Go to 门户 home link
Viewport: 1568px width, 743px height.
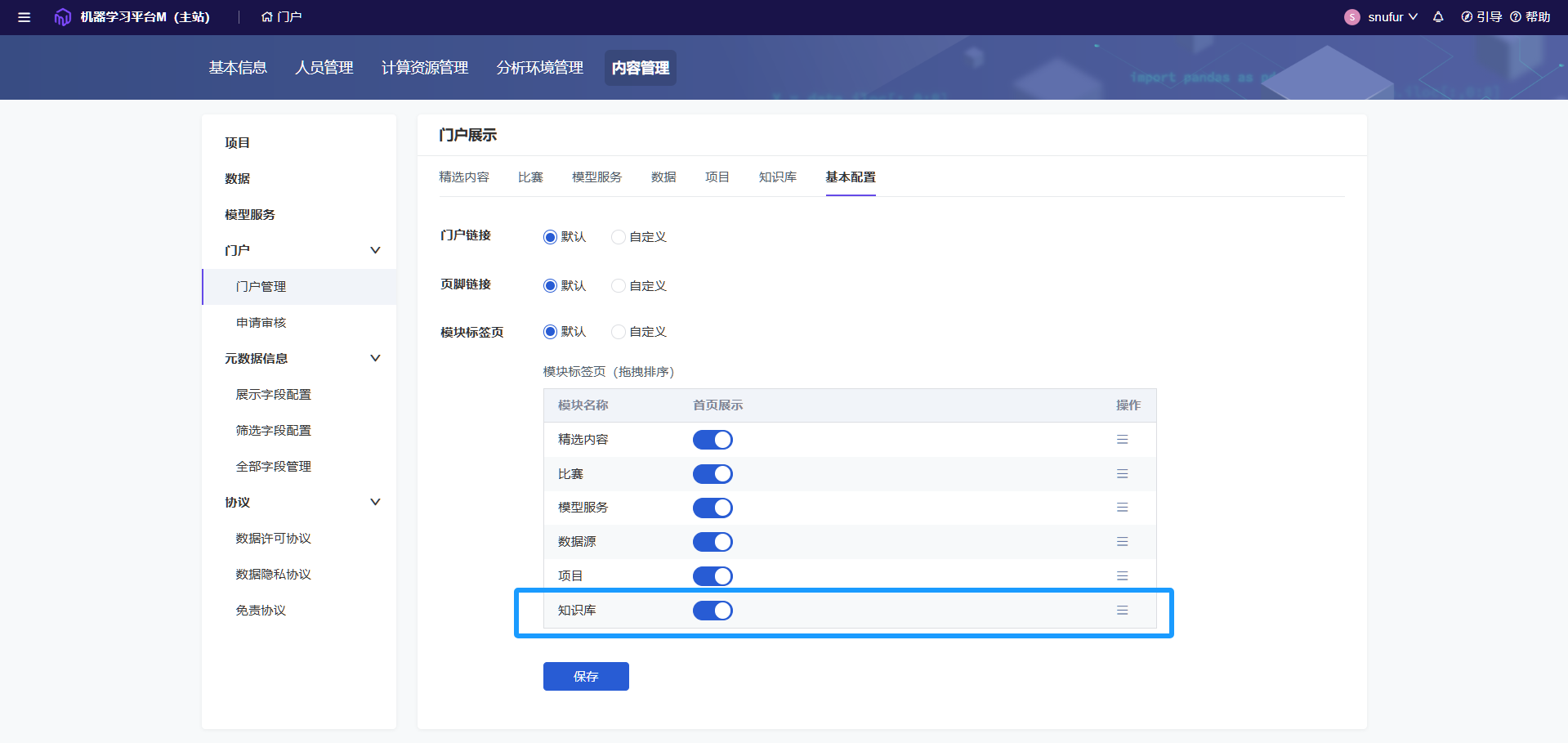[282, 17]
